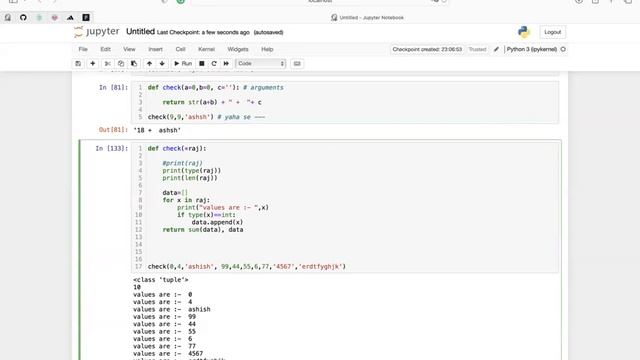Click the kernel idle circle indicator
Screen dimensions: 640x360
(x=563, y=49)
